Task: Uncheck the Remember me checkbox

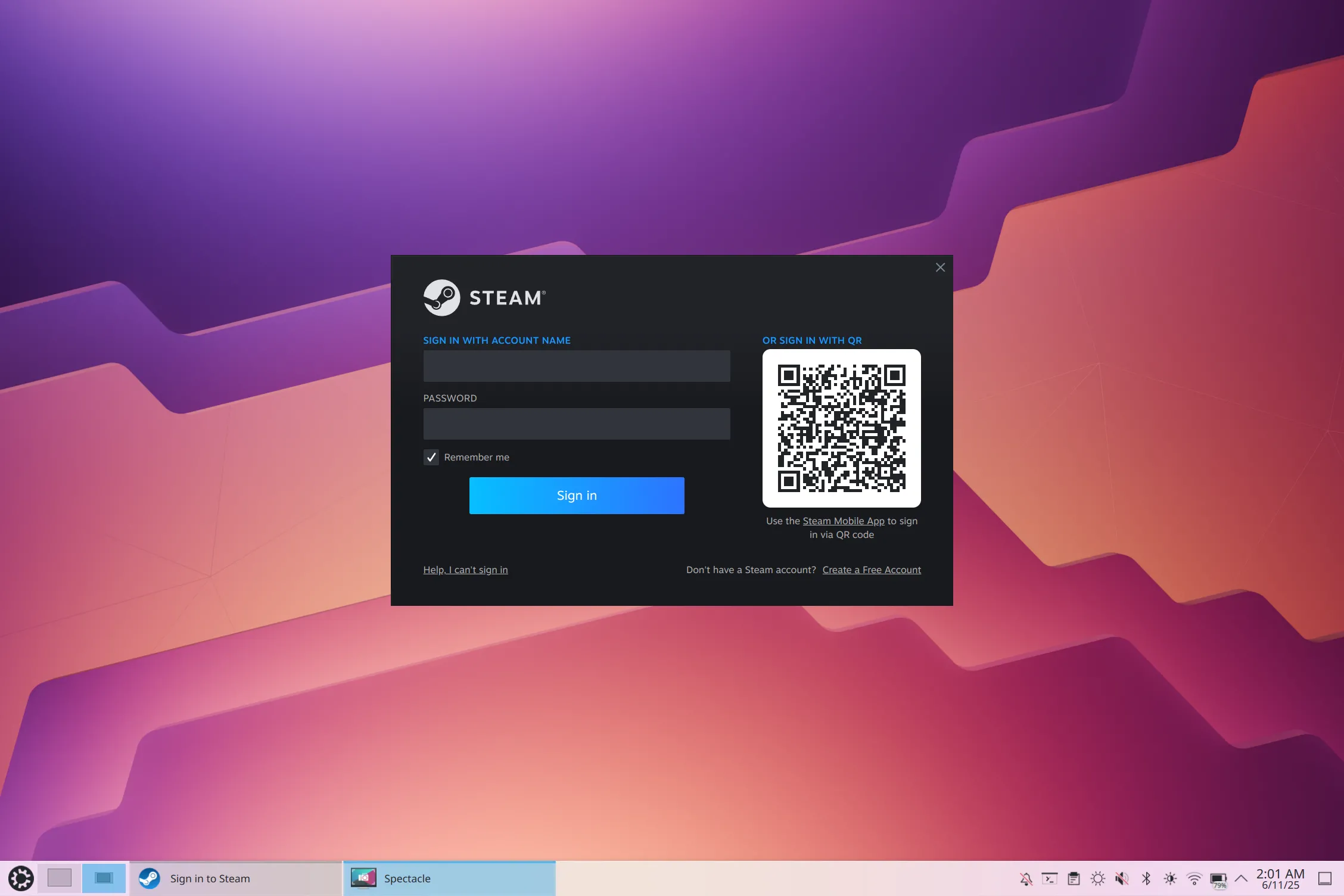Action: point(431,457)
